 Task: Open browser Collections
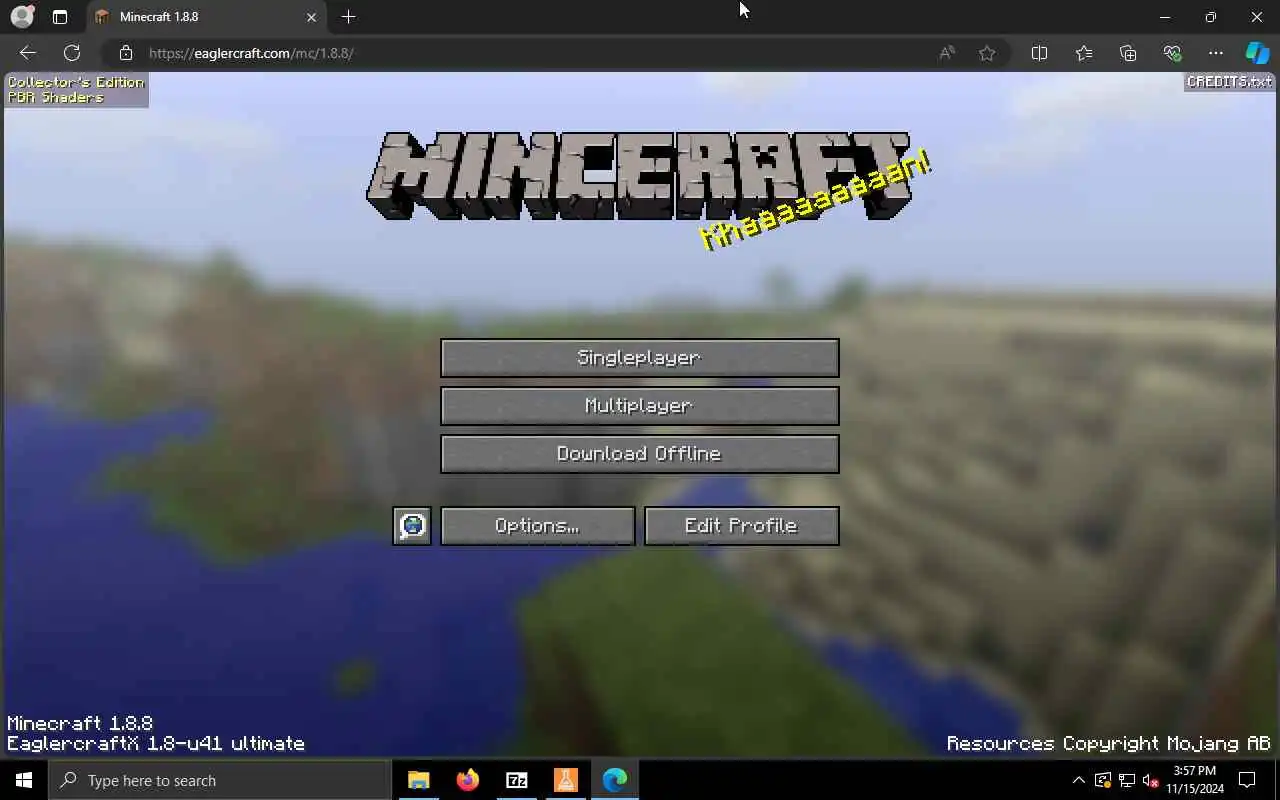click(1128, 53)
